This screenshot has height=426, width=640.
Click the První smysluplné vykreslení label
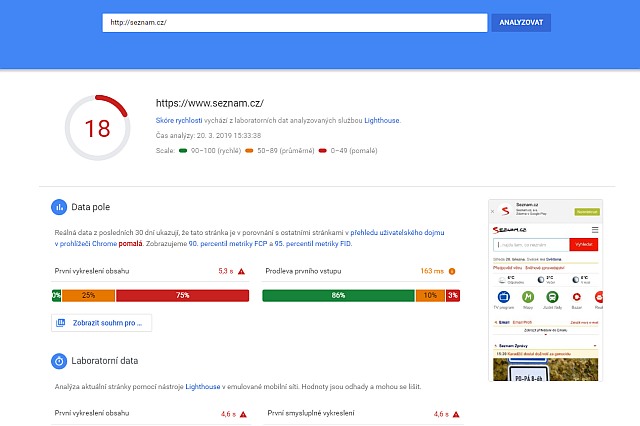point(311,413)
